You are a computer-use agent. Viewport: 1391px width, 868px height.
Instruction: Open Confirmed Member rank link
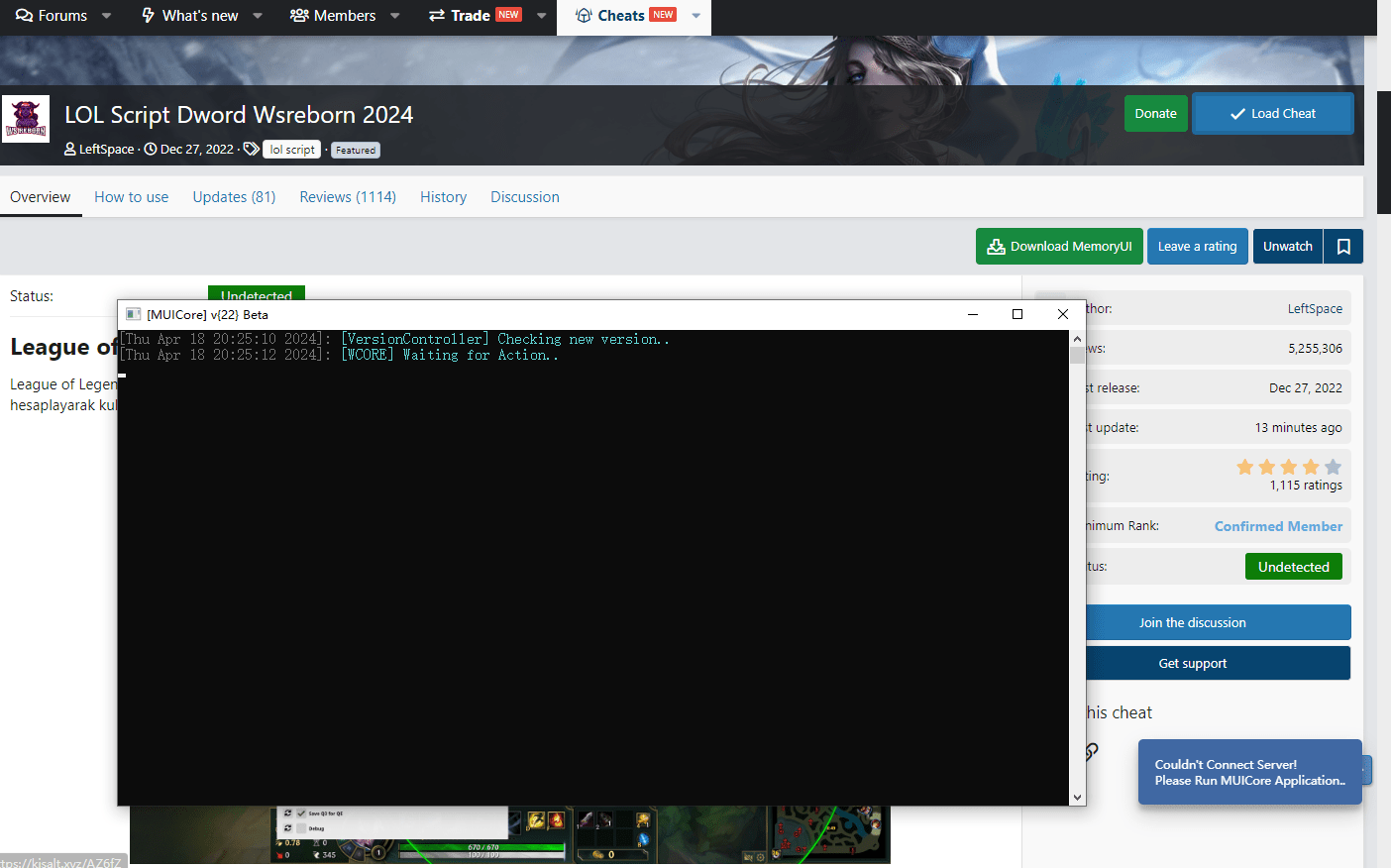click(1278, 526)
